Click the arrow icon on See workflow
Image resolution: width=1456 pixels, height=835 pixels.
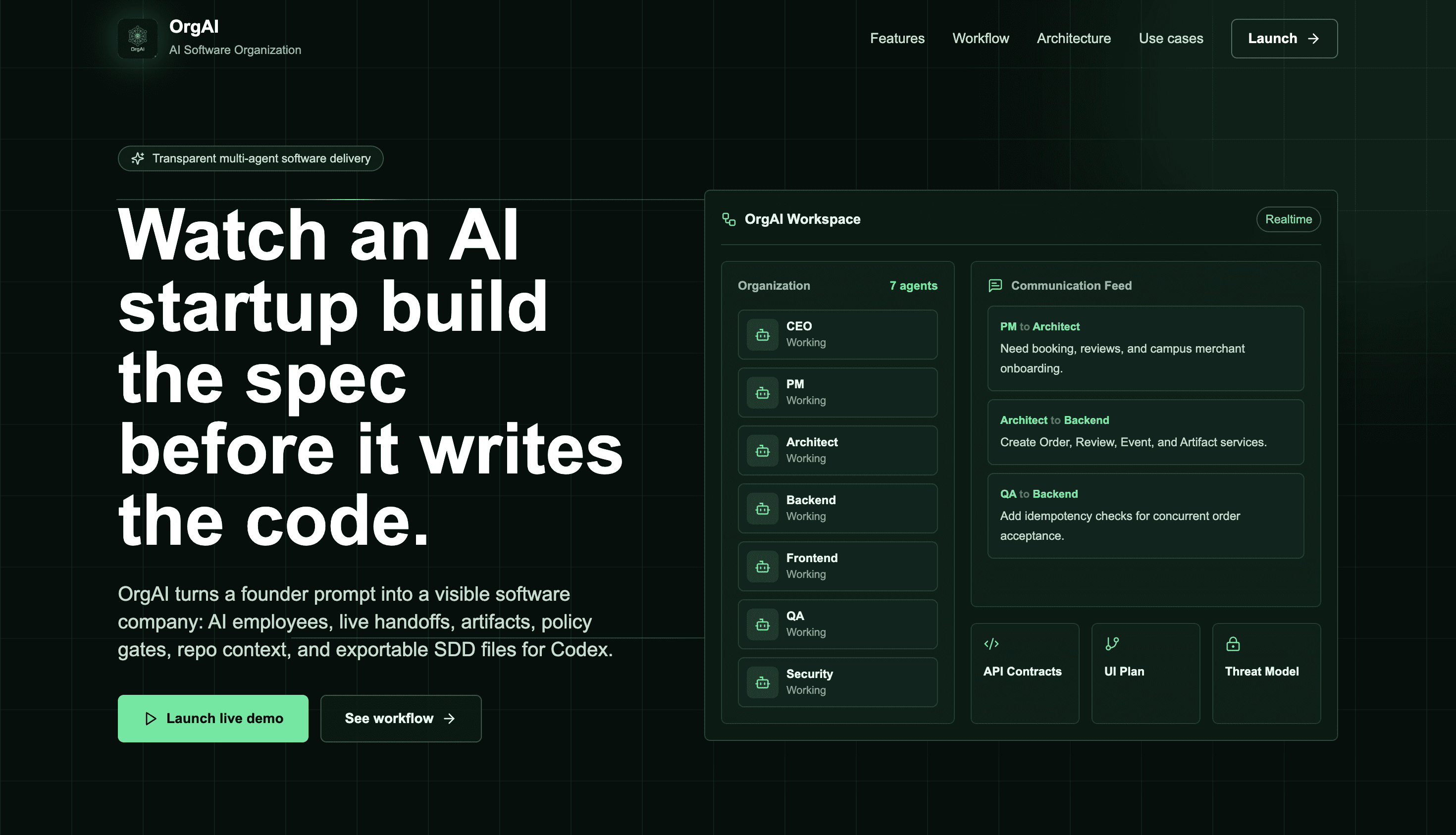point(450,719)
